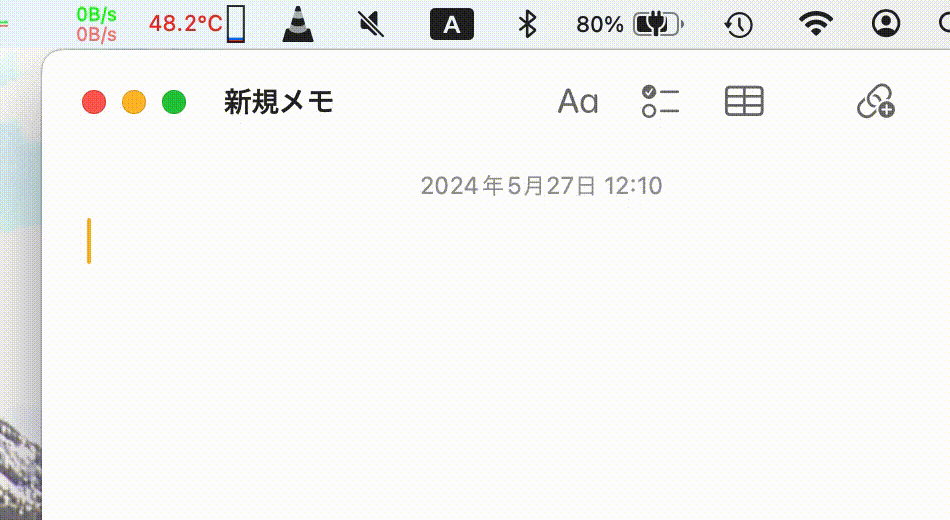This screenshot has height=520, width=950.
Task: Open the VLC cone menu bar icon
Action: 298,24
